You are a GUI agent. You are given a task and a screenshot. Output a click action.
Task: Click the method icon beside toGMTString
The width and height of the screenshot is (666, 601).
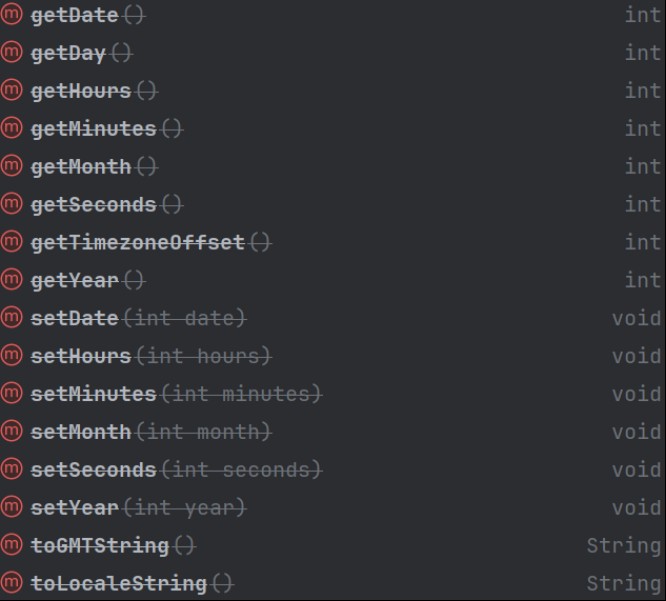[x=12, y=545]
